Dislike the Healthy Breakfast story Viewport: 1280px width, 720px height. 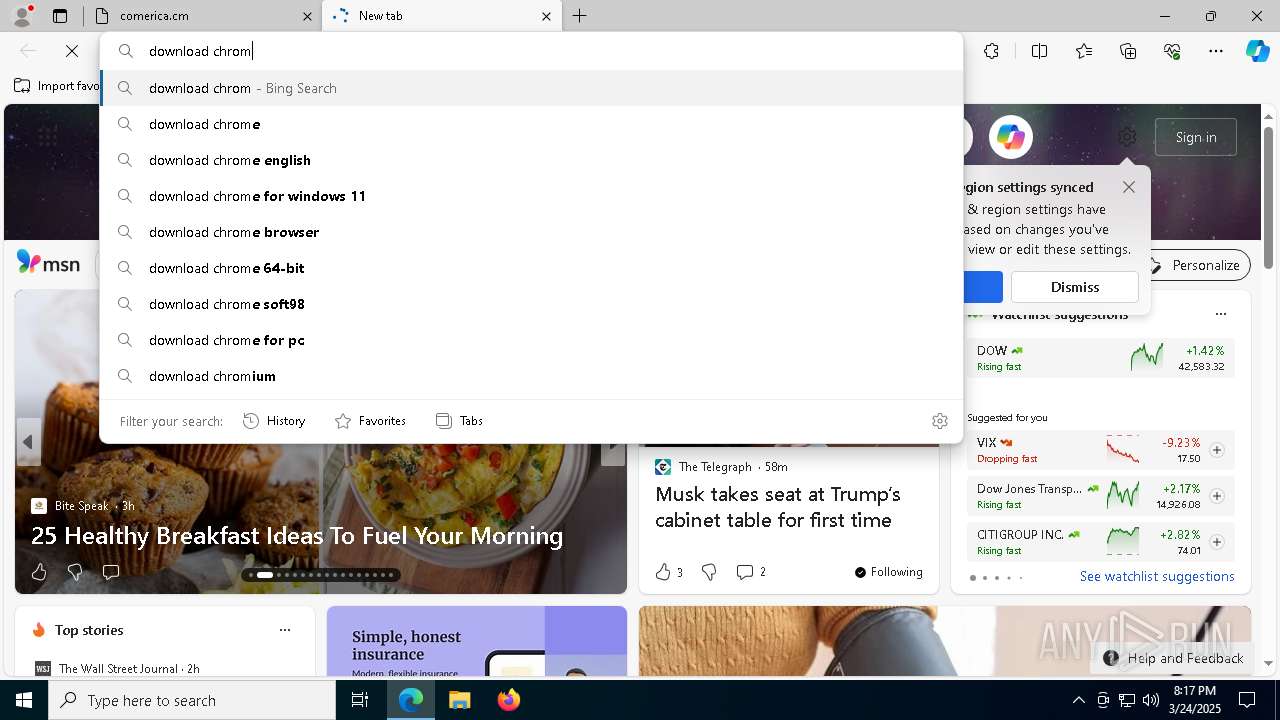pyautogui.click(x=75, y=572)
